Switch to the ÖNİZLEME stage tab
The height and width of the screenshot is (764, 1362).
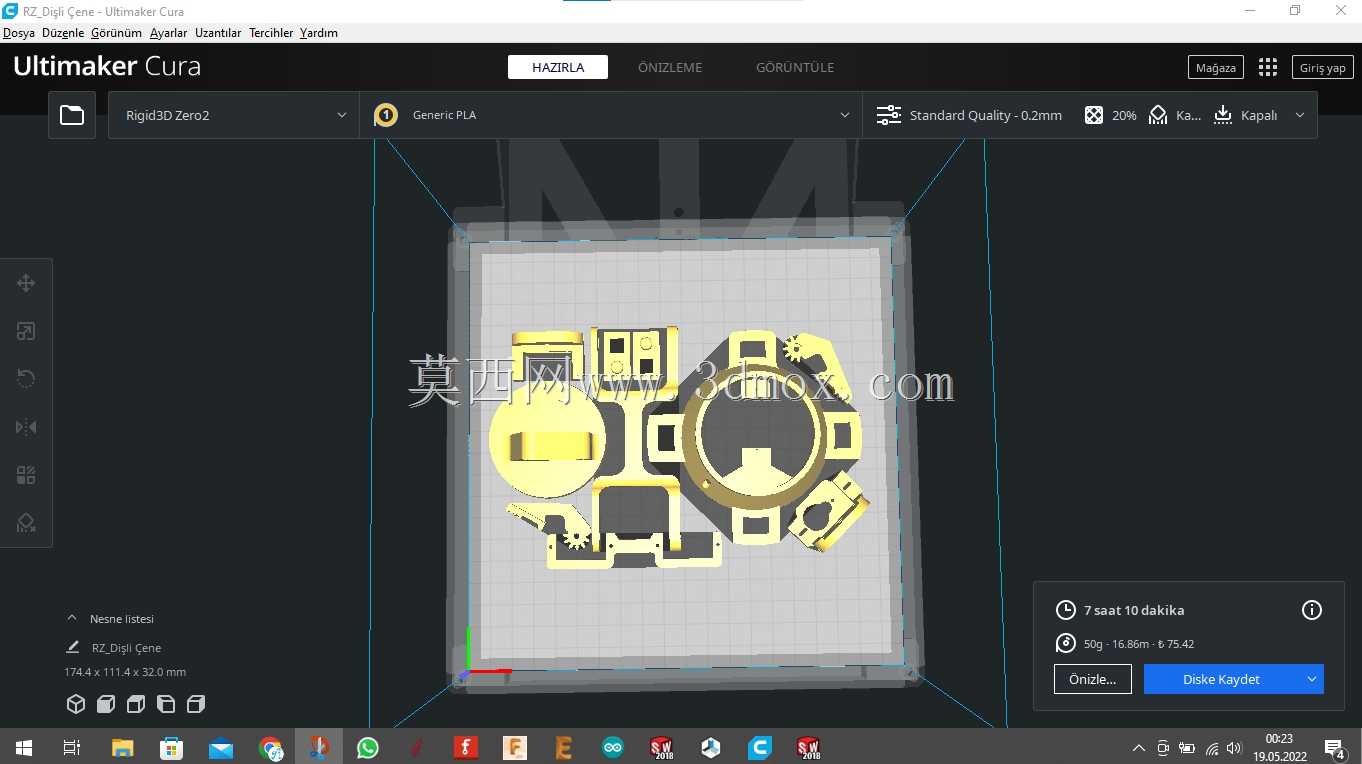coord(670,67)
